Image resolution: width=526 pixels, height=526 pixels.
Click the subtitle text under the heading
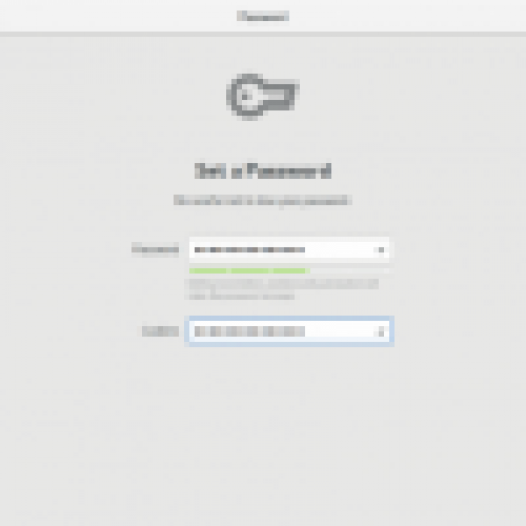263,201
